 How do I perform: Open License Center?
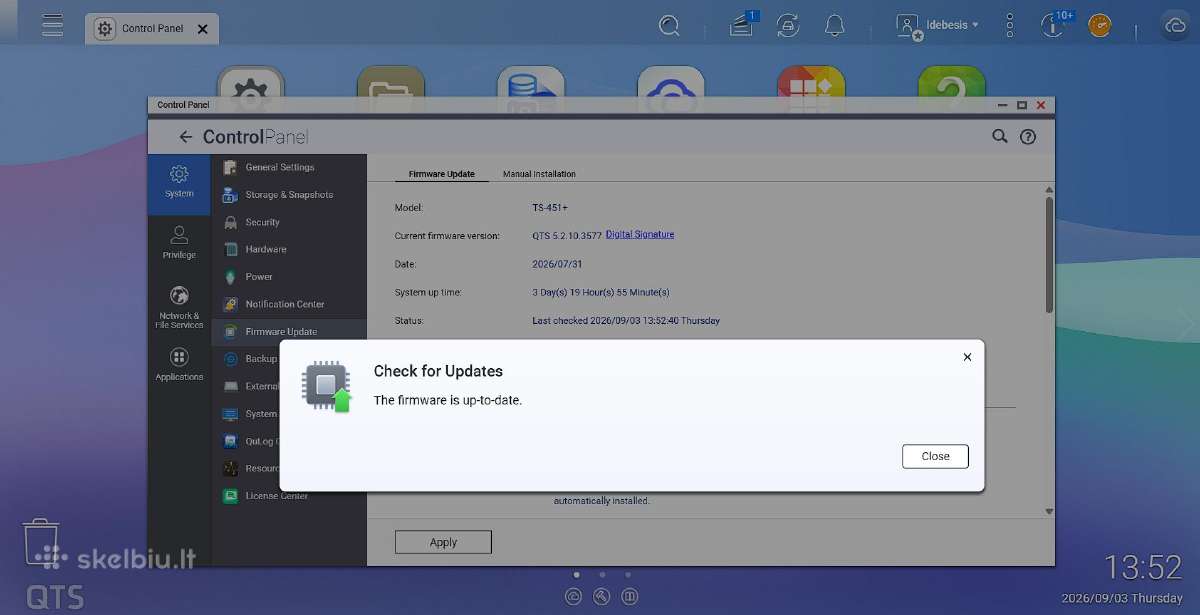pyautogui.click(x=289, y=496)
